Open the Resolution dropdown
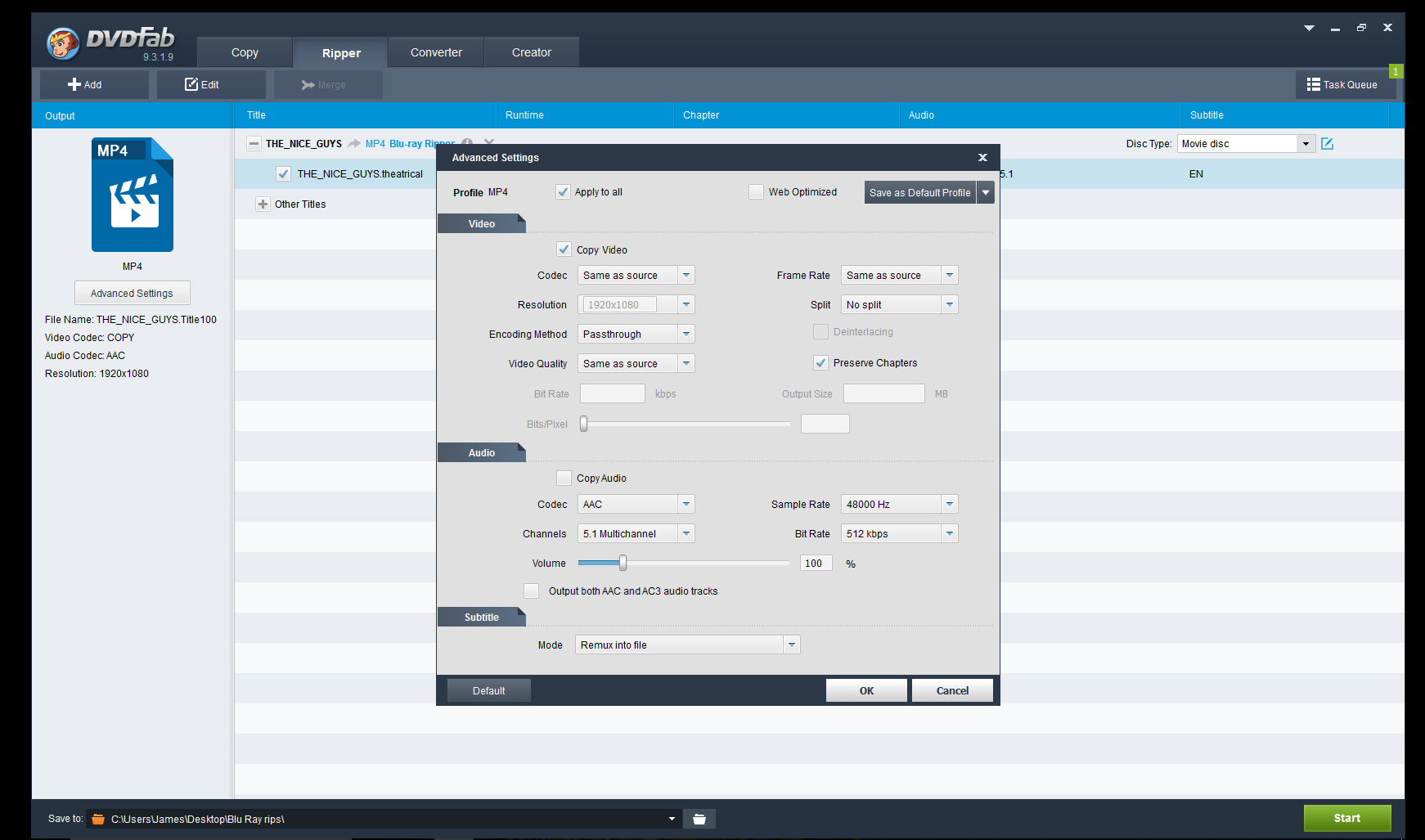Screen dimensions: 1425x840 pyautogui.click(x=636, y=305)
